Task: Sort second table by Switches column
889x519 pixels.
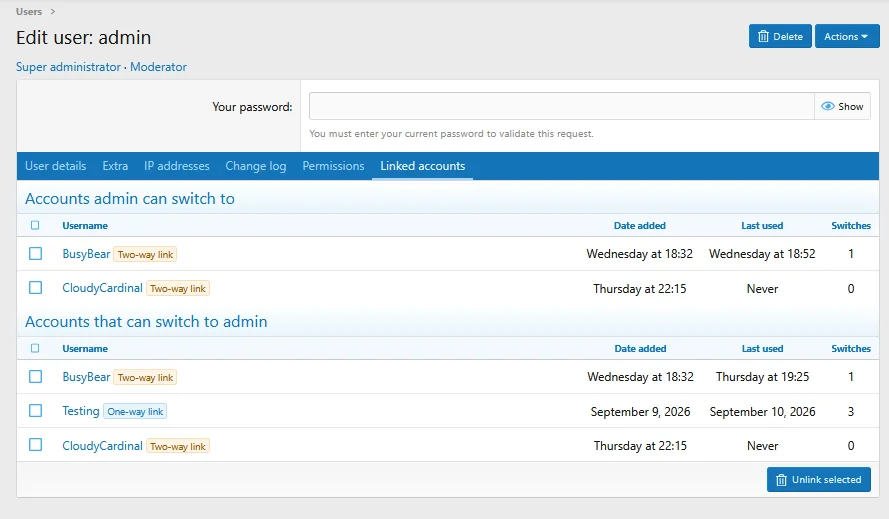Action: tap(850, 349)
